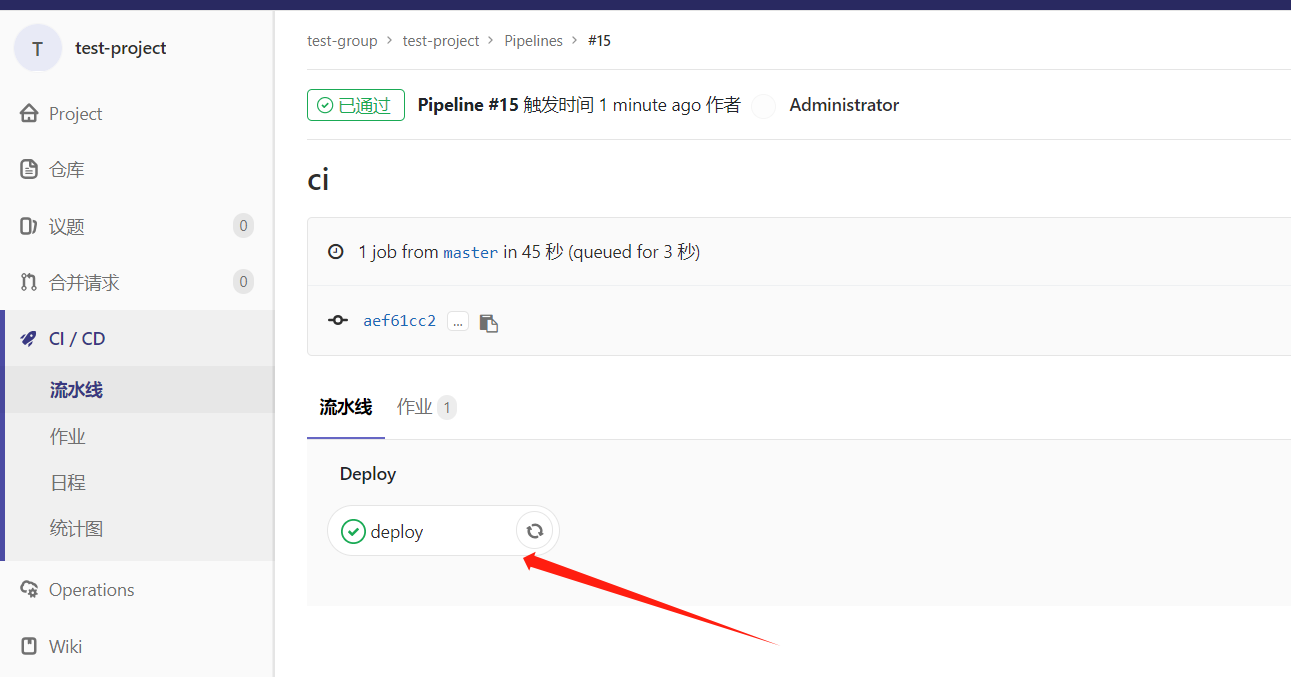
Task: Click the 仓库 repository icon in sidebar
Action: (x=29, y=168)
